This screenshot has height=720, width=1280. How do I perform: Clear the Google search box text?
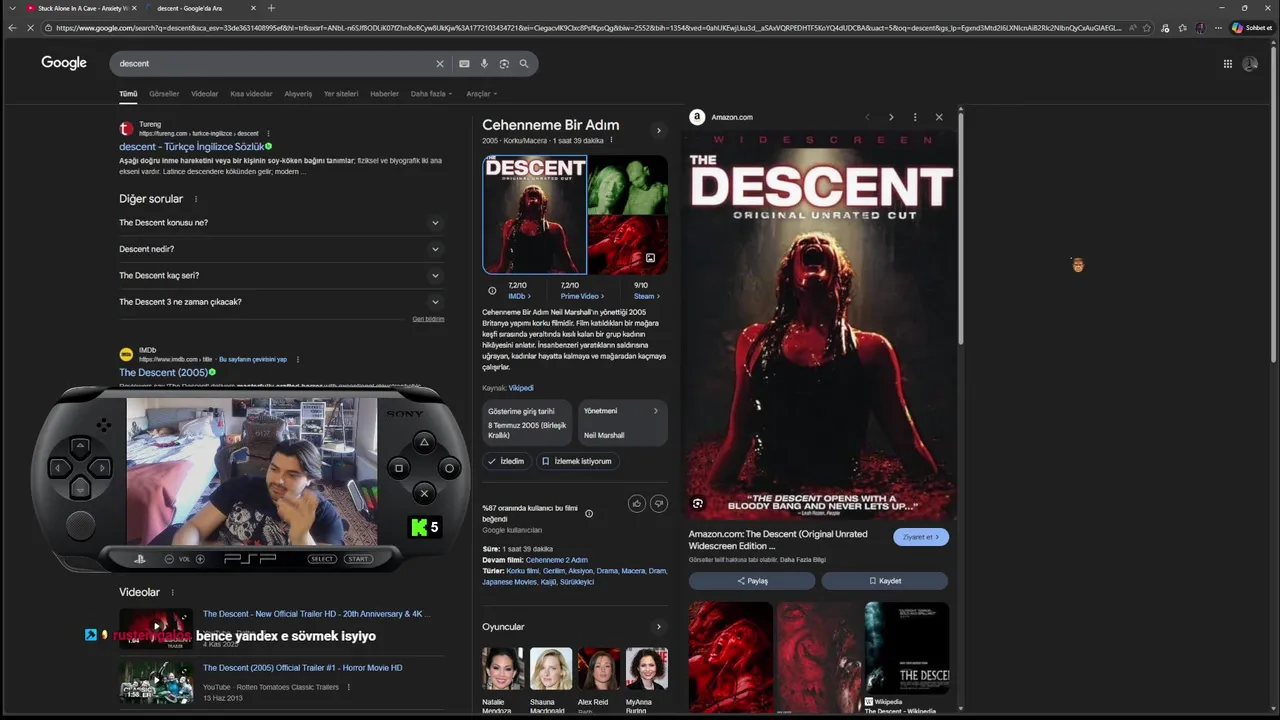pos(439,64)
